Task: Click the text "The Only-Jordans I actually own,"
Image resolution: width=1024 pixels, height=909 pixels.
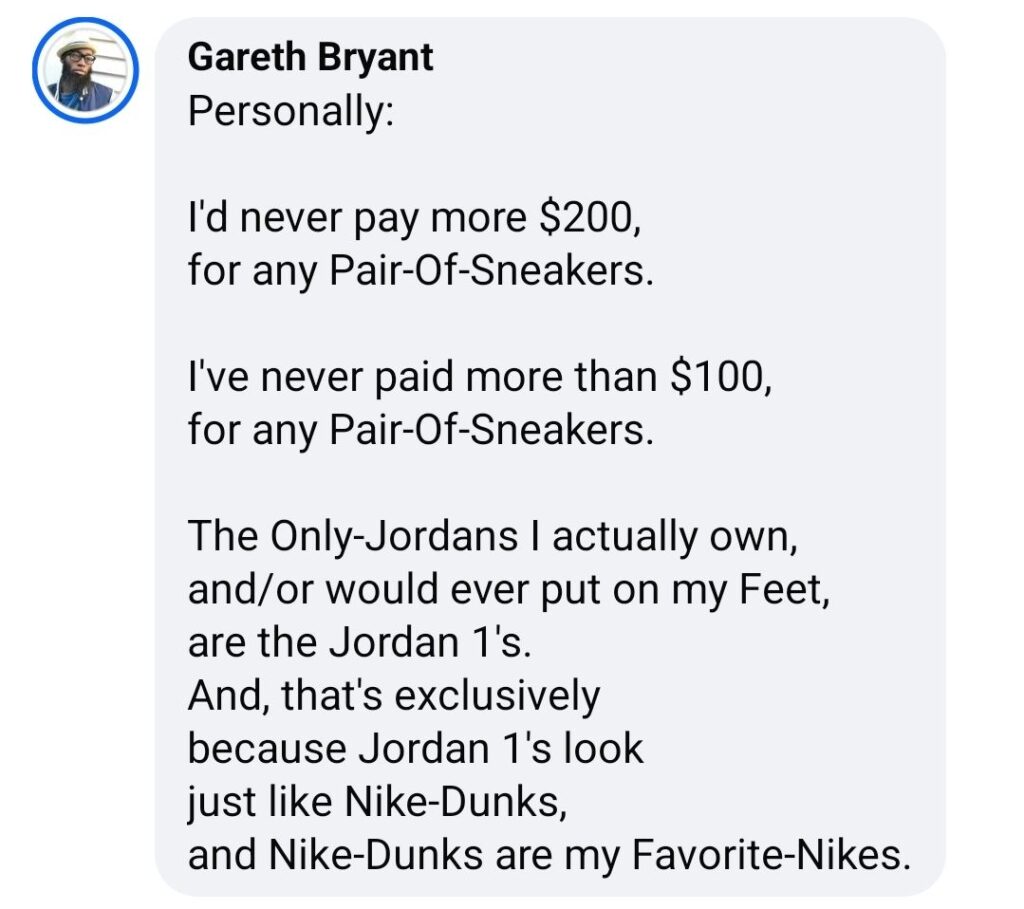Action: click(492, 537)
